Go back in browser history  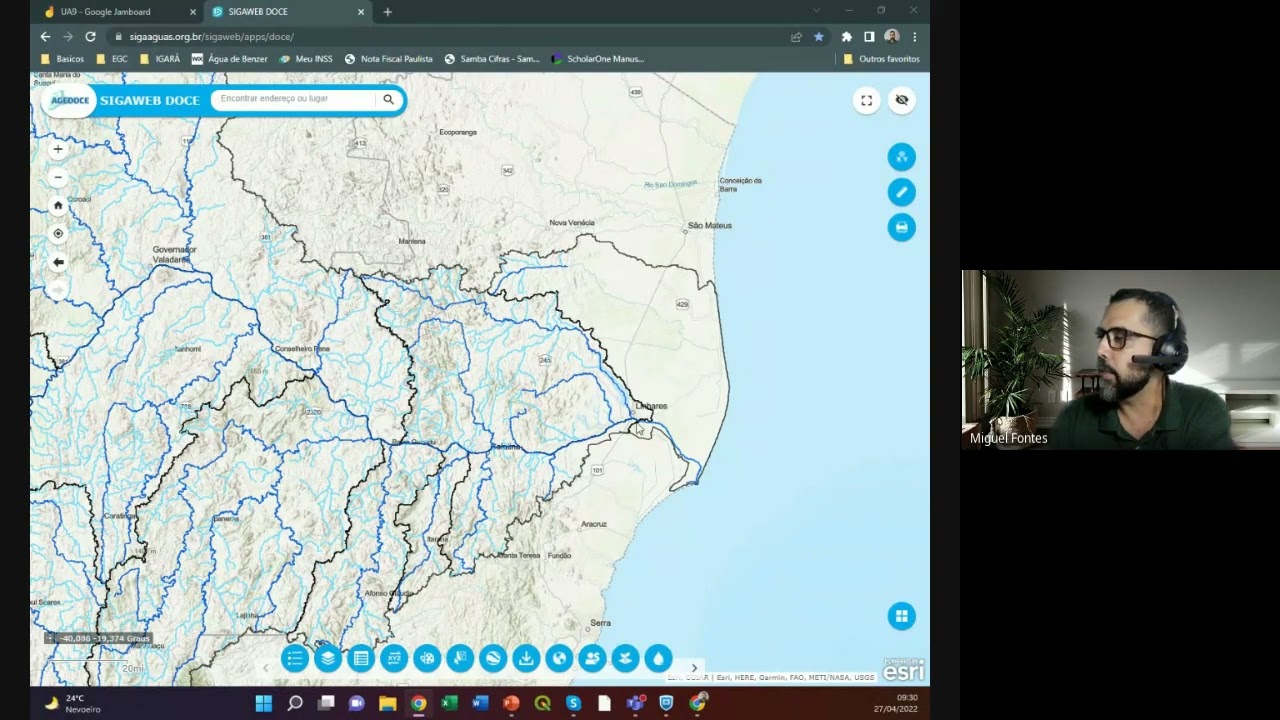pos(45,37)
